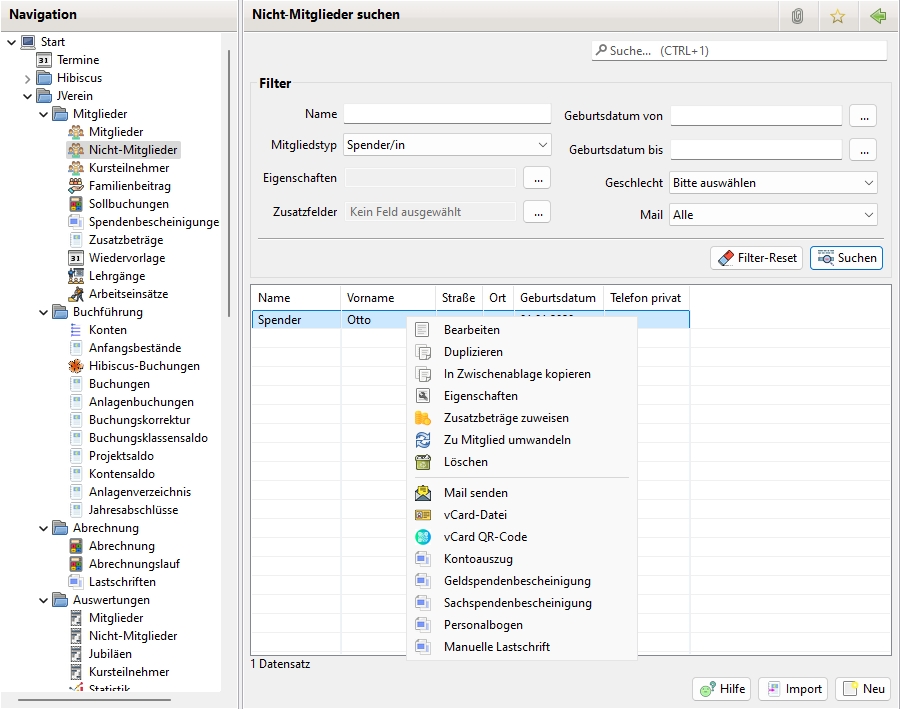Select Geldspendenbescheinigung in context menu
This screenshot has width=900, height=709.
pos(516,581)
